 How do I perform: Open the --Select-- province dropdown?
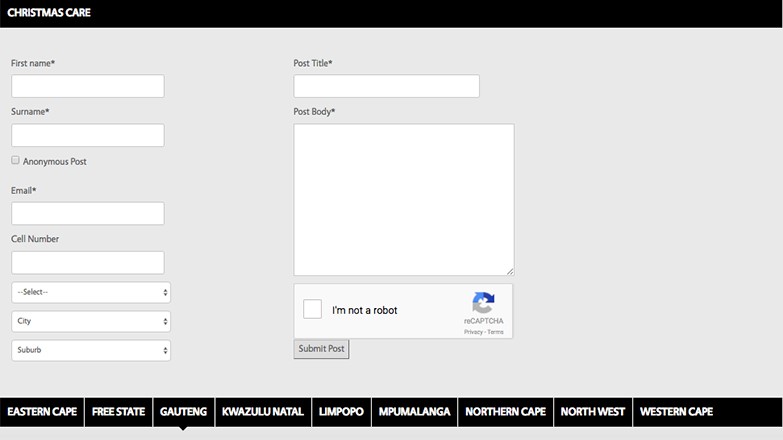pyautogui.click(x=91, y=292)
